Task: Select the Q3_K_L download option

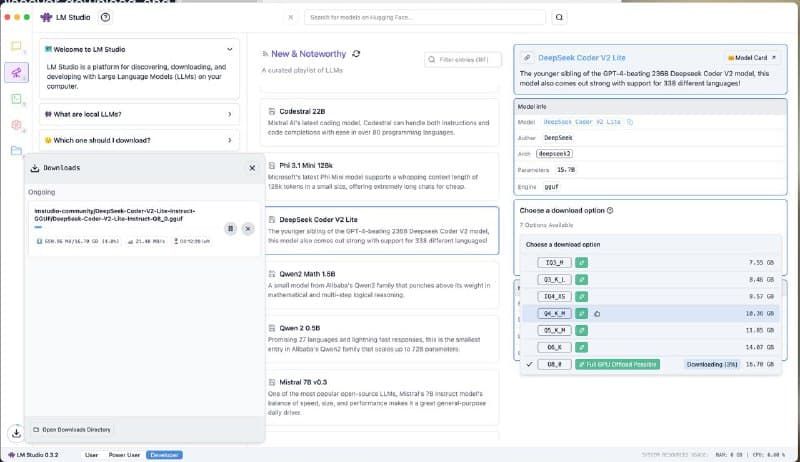Action: click(651, 279)
